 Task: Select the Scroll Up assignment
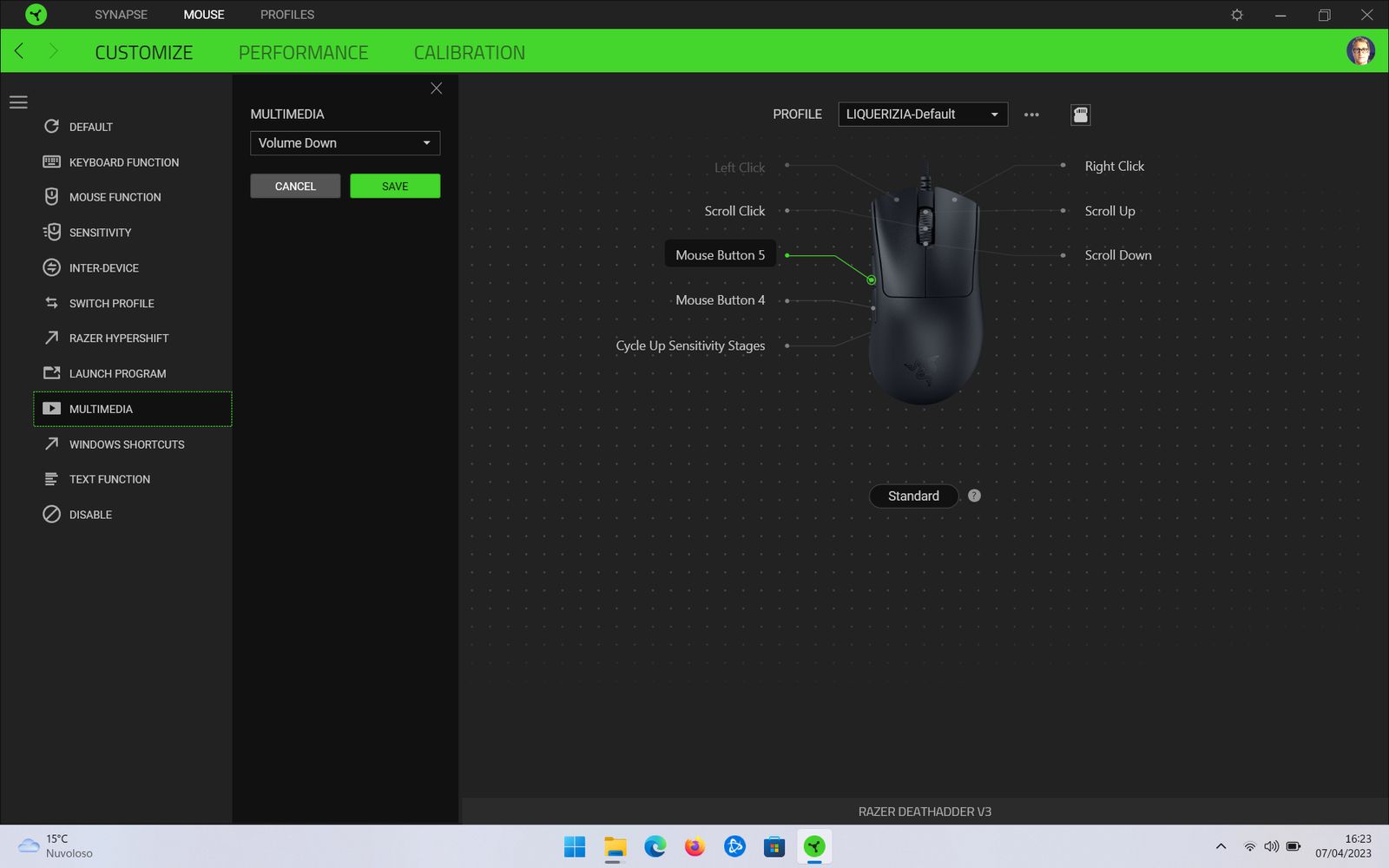pyautogui.click(x=1109, y=211)
